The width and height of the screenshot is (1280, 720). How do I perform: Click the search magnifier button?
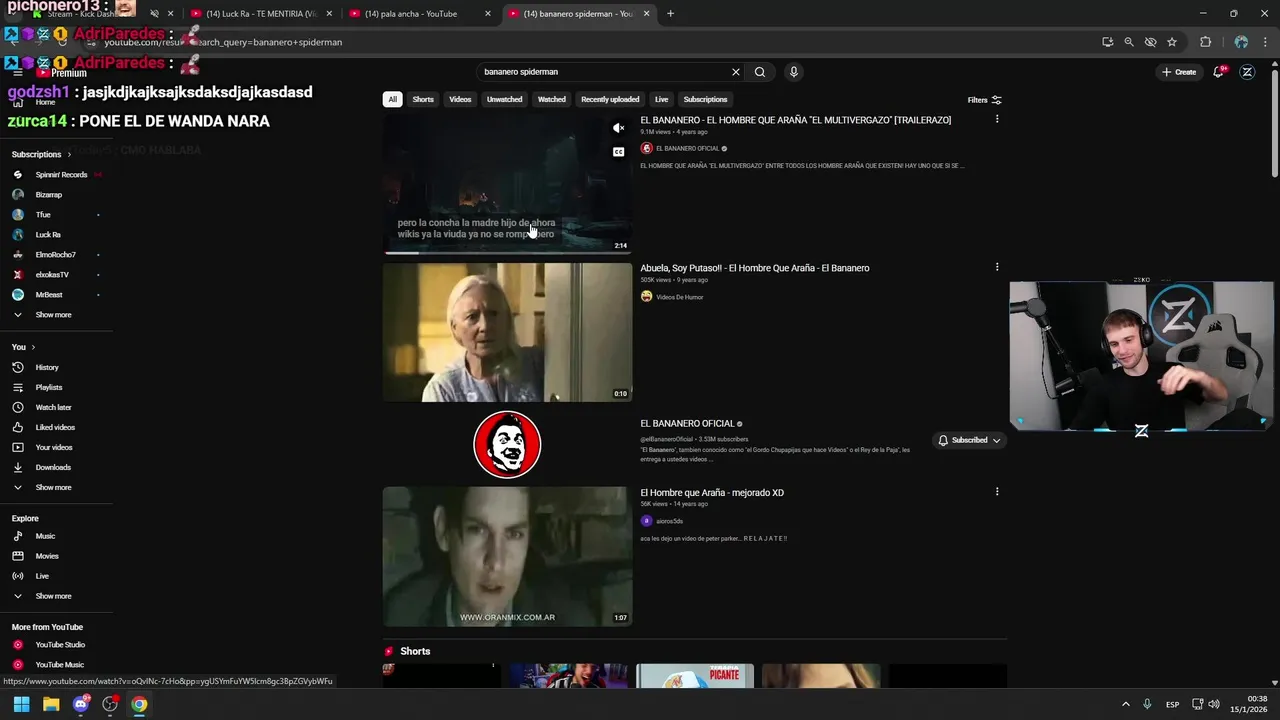click(760, 72)
